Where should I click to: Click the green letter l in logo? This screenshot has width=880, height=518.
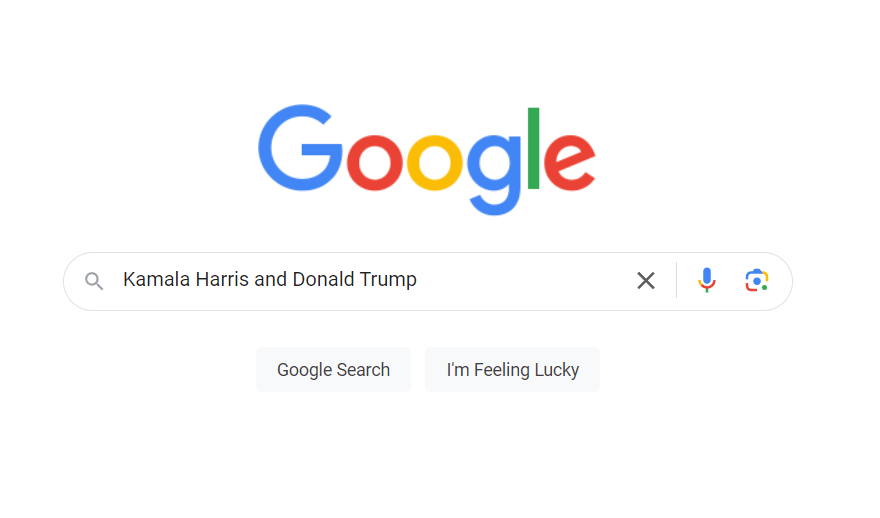pyautogui.click(x=534, y=148)
